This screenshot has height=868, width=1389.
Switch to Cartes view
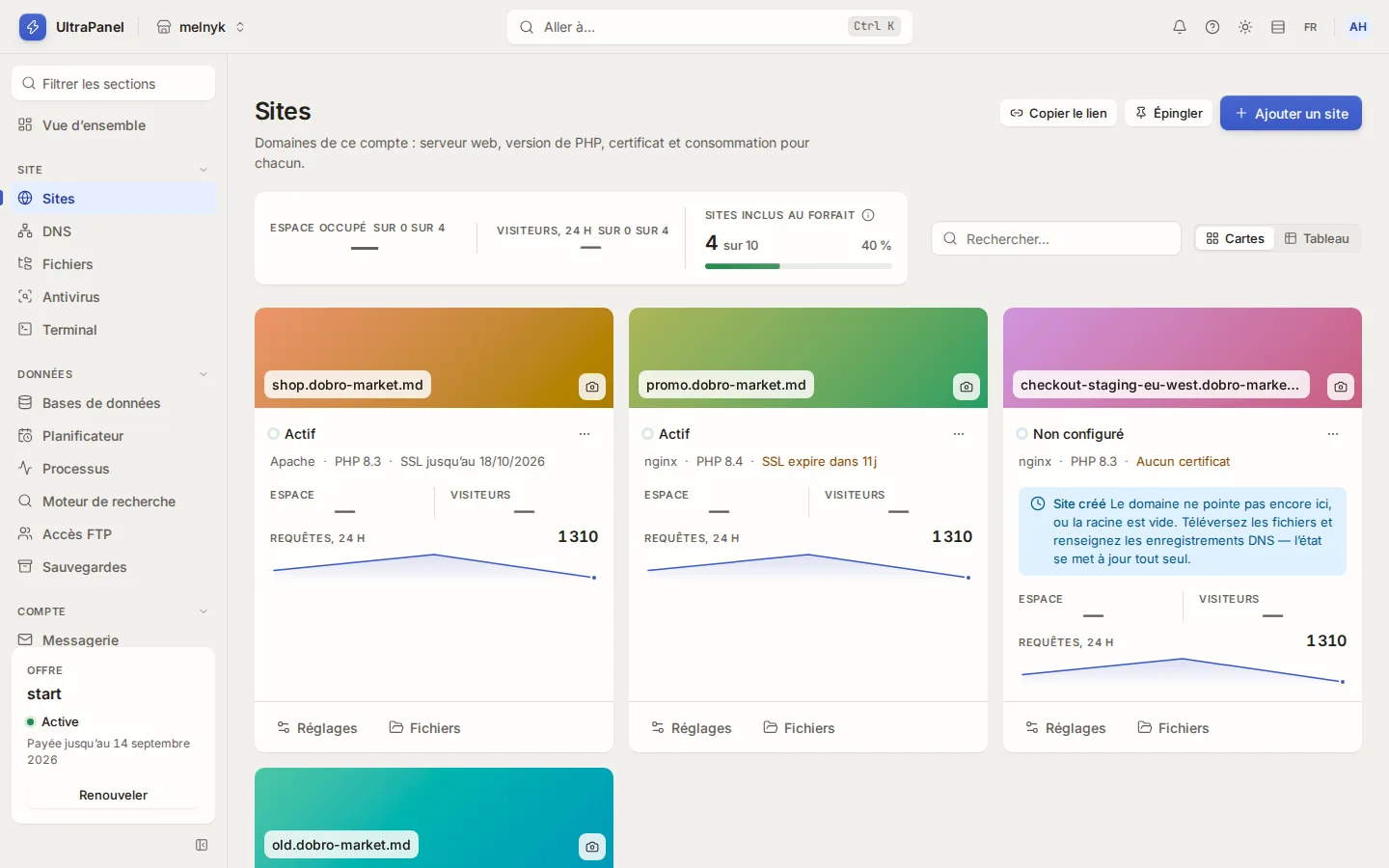tap(1236, 238)
